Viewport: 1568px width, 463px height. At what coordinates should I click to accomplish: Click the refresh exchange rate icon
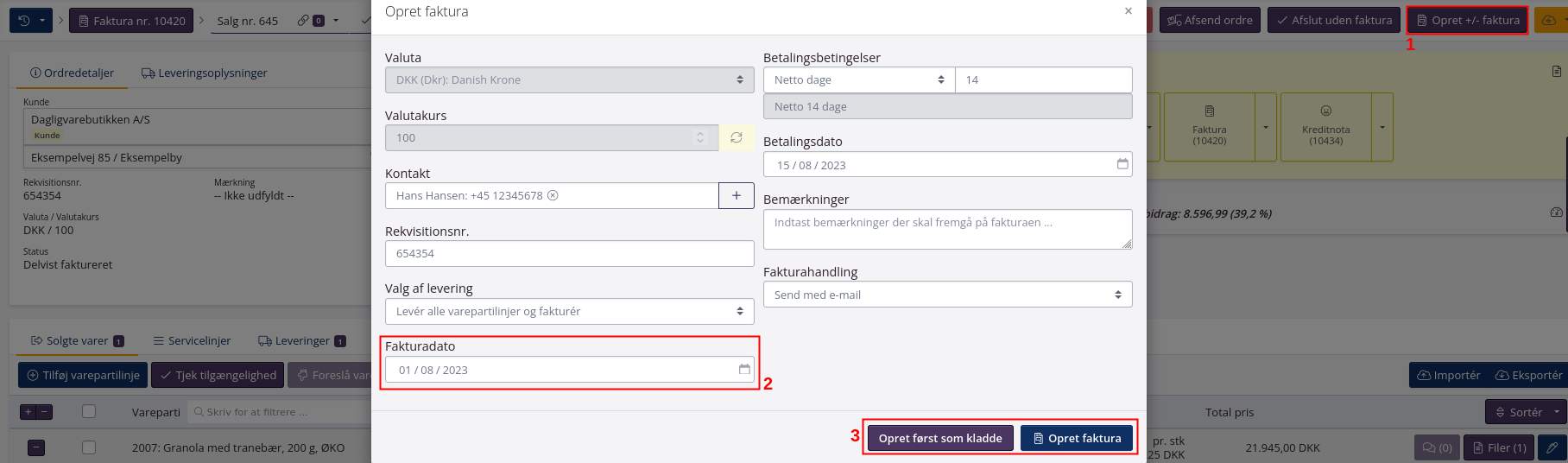[737, 137]
